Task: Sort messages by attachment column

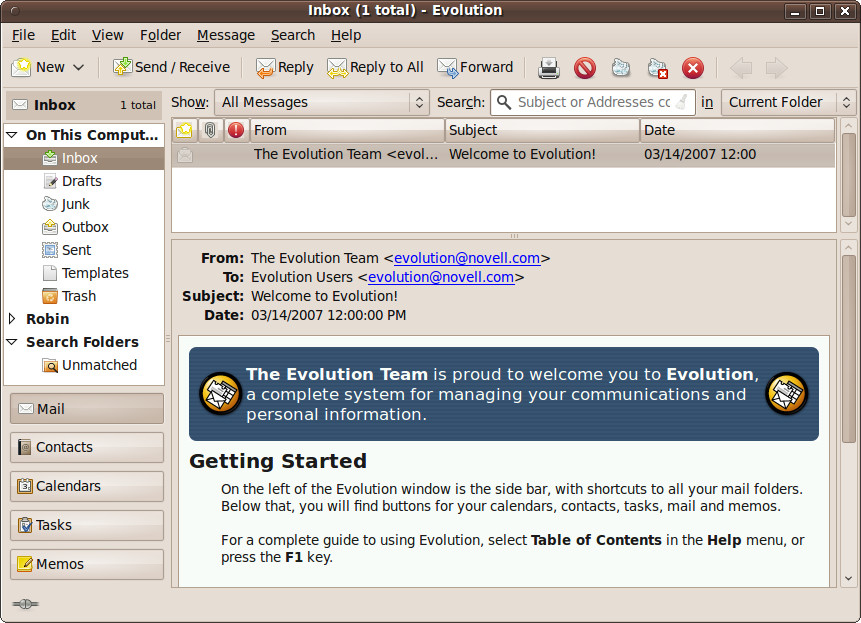Action: coord(211,130)
